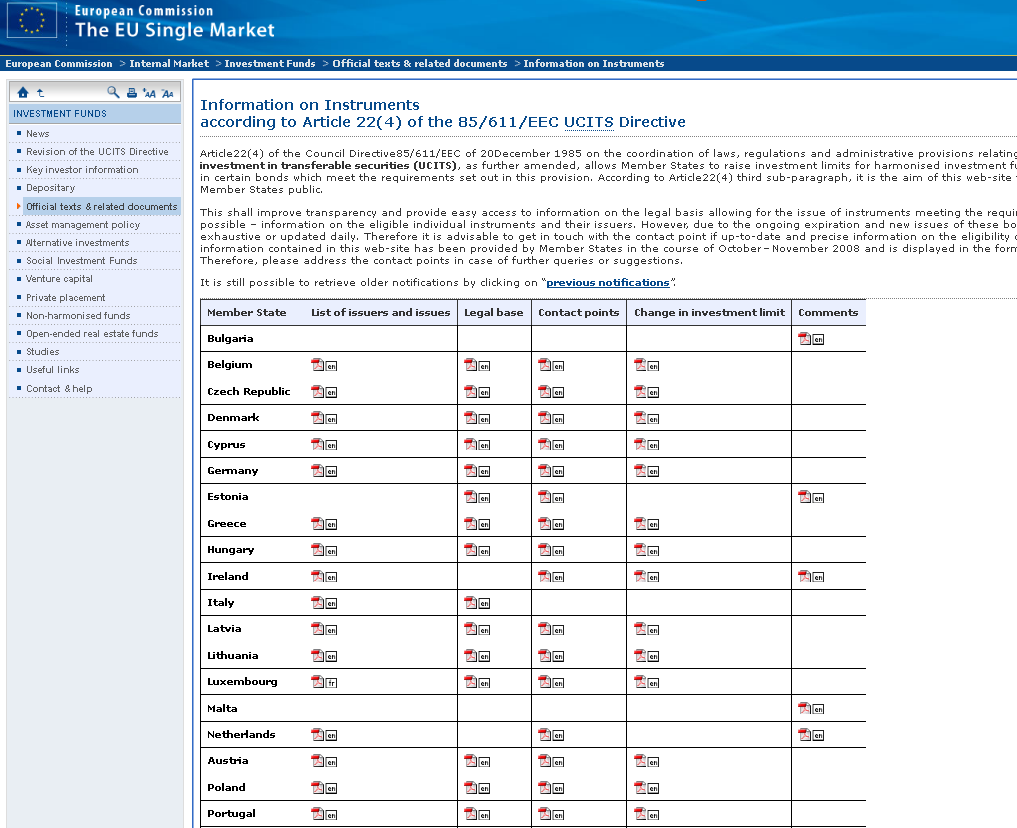Select Venture capital in sidebar
The height and width of the screenshot is (828, 1017).
(x=59, y=279)
